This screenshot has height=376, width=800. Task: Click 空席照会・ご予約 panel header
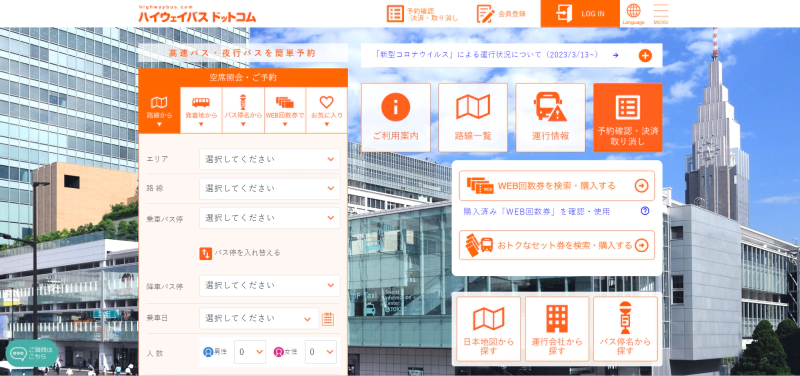coord(243,78)
